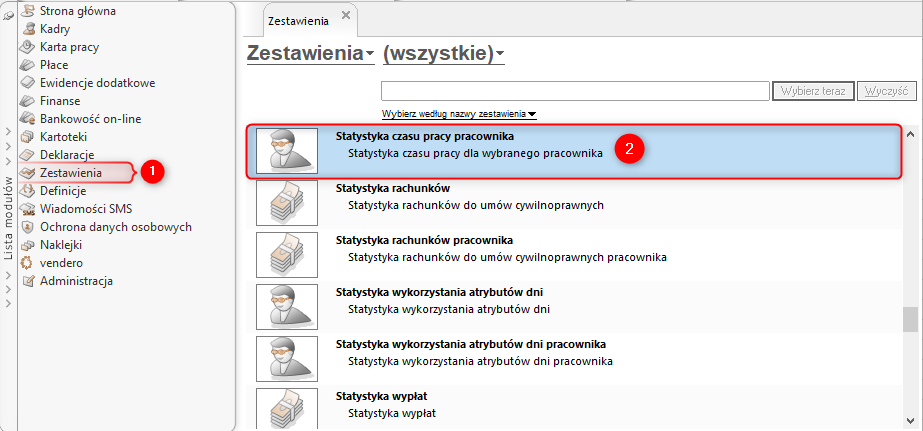Click the report name search field
Viewport: 923px width, 431px height.
(576, 91)
